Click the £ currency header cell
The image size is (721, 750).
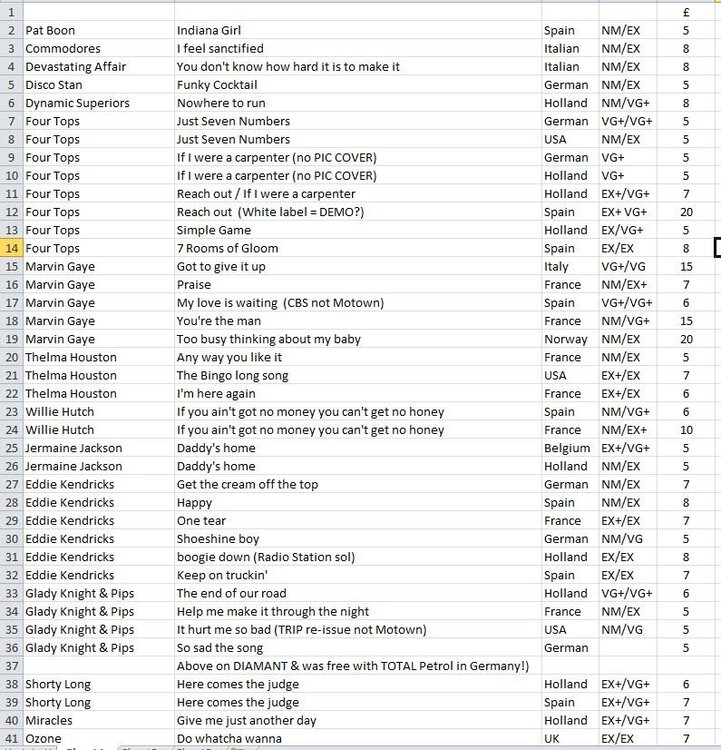coord(686,12)
